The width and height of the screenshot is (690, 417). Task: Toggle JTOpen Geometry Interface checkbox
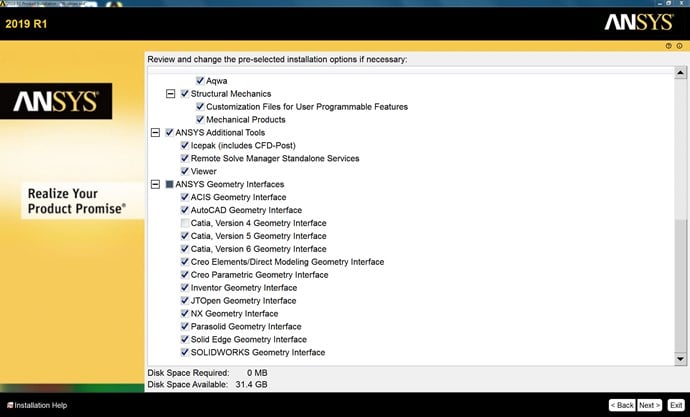coord(185,300)
